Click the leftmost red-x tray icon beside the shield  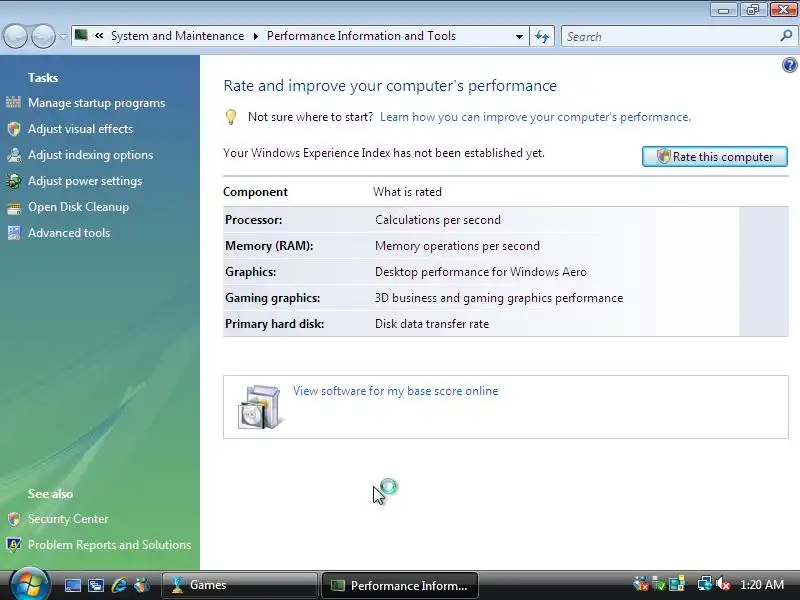pos(640,584)
